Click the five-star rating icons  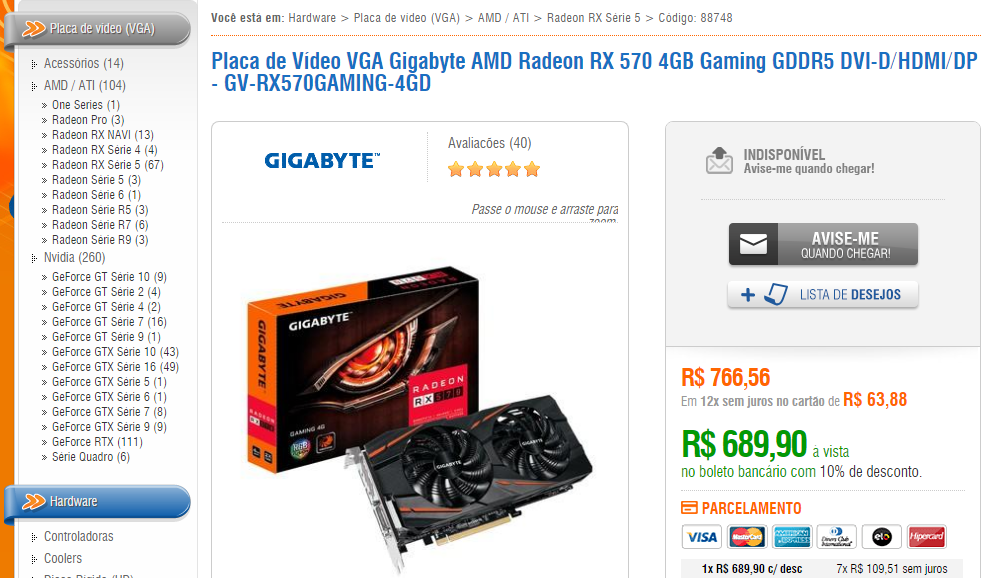(x=493, y=169)
